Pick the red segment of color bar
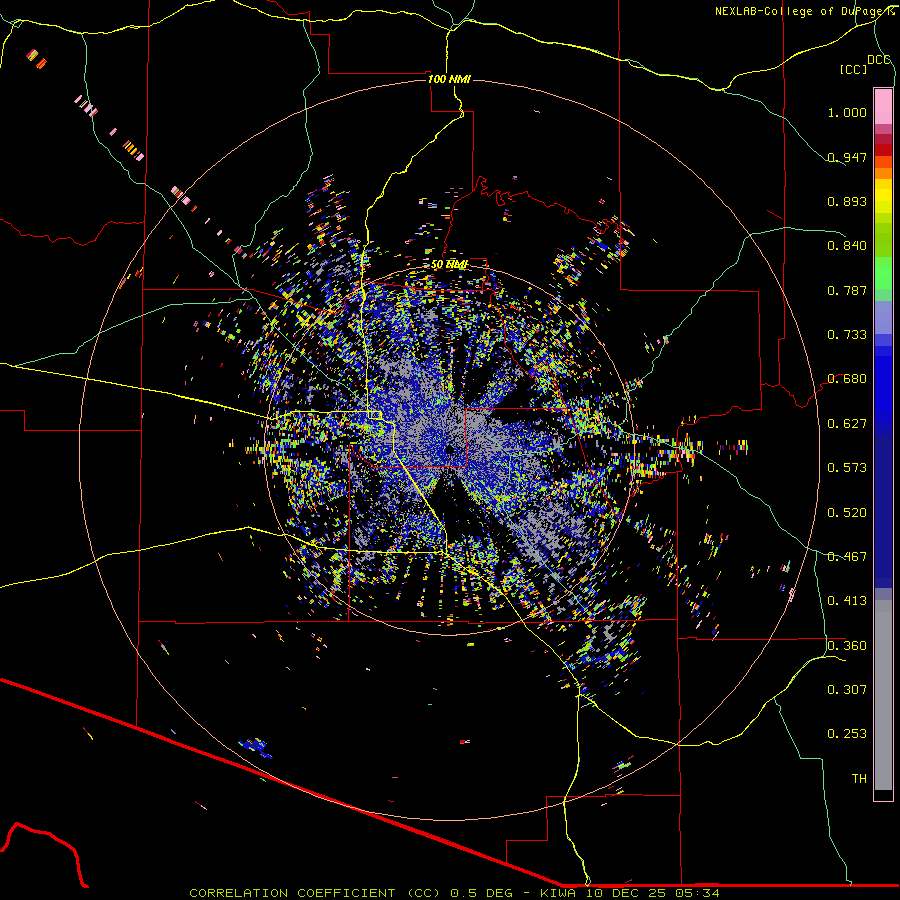 coord(883,150)
